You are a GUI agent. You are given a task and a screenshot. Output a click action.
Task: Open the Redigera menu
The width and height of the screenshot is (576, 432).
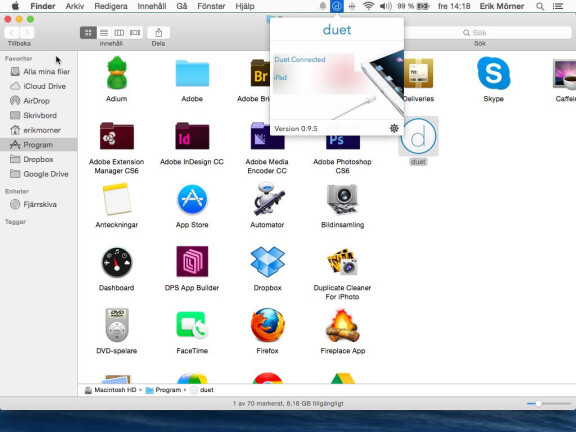coord(111,6)
